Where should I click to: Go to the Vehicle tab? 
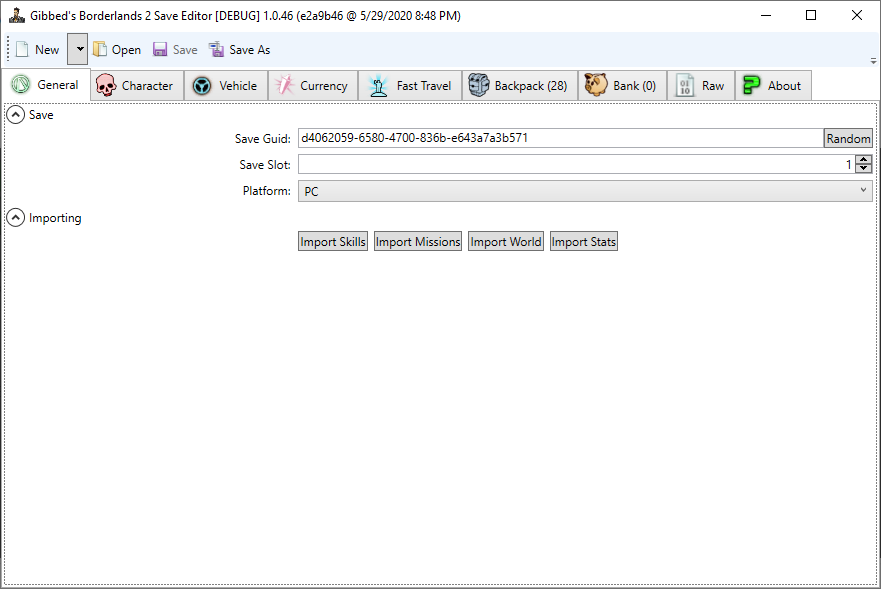coord(226,85)
